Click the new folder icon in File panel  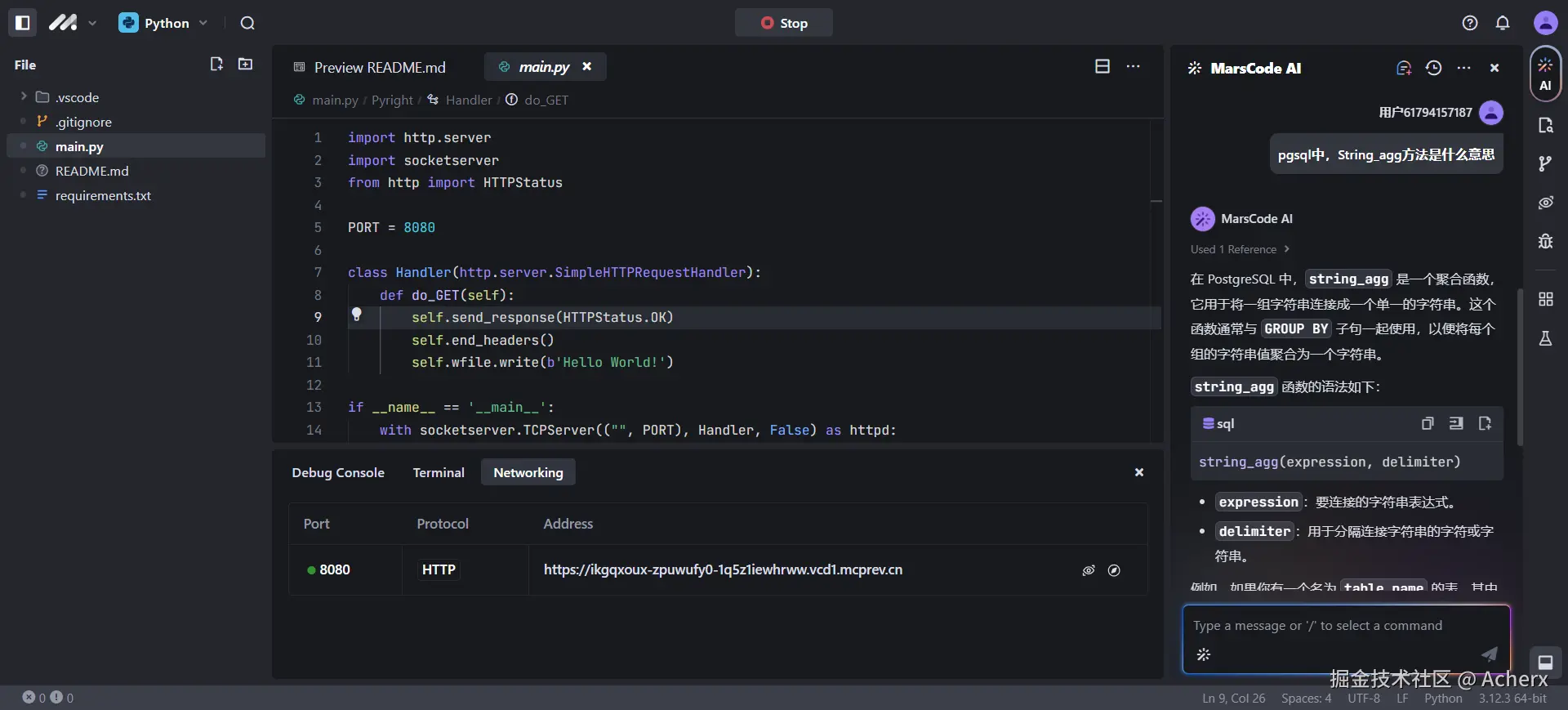tap(245, 64)
